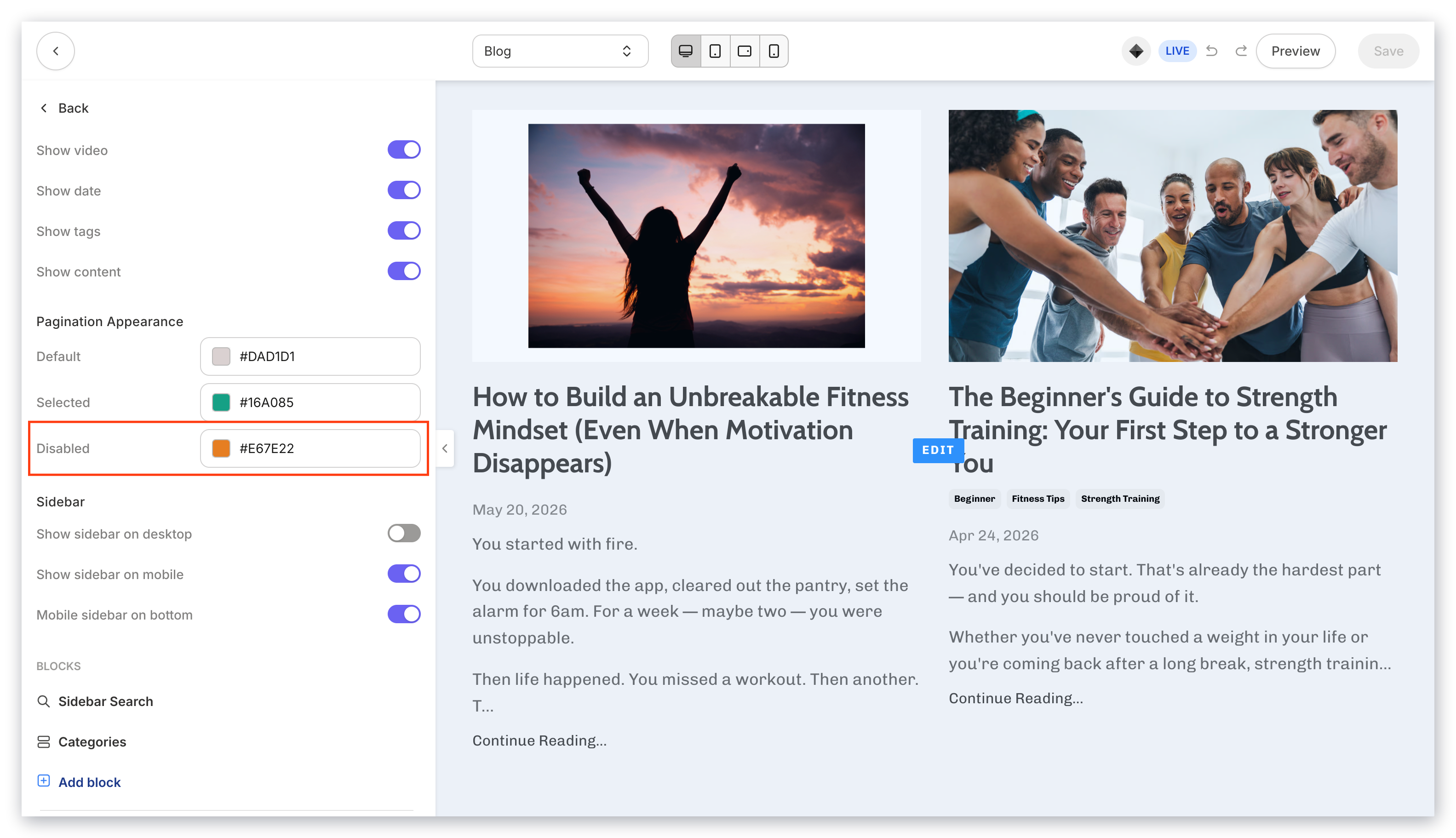The height and width of the screenshot is (838, 1456).
Task: Open the Blog page selector dropdown
Action: [x=560, y=51]
